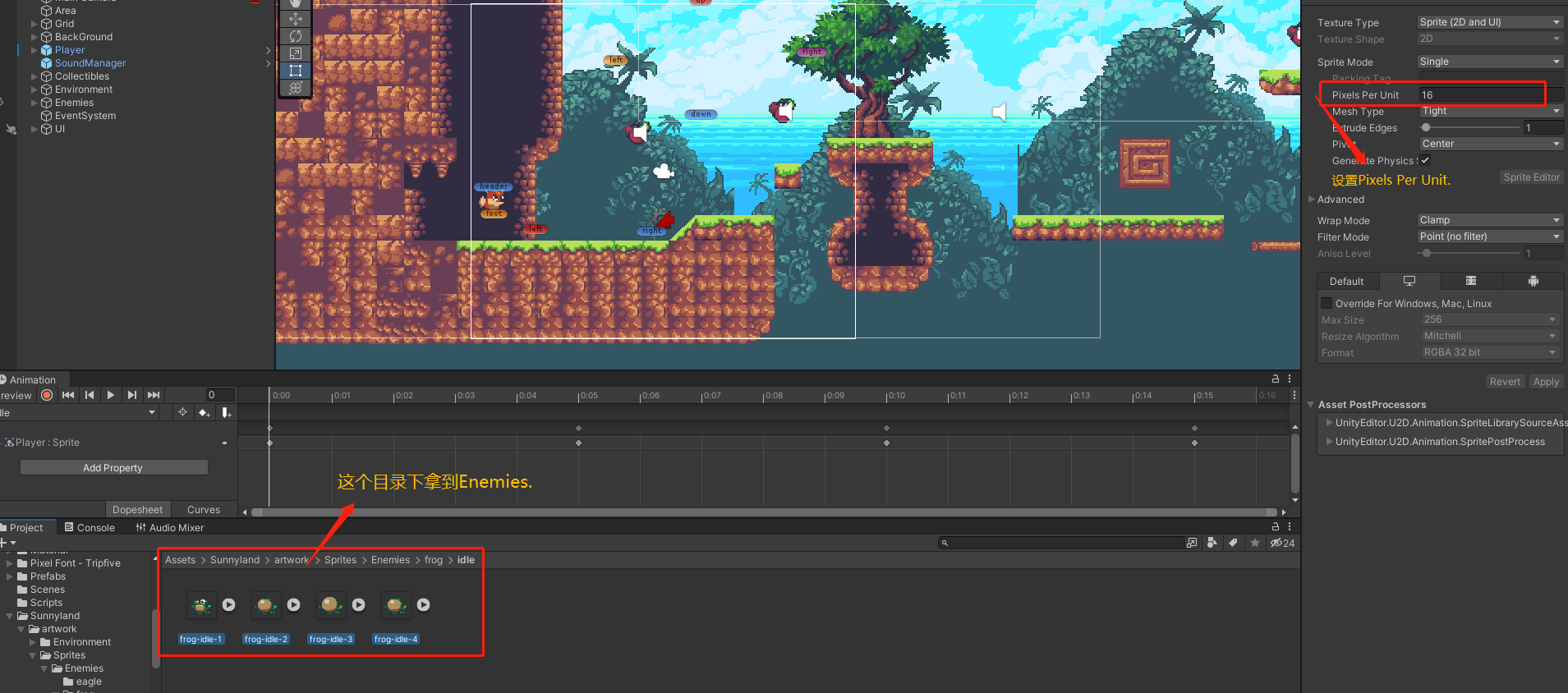The image size is (1568, 693).
Task: Jump to first animation keyframe
Action: click(x=68, y=396)
